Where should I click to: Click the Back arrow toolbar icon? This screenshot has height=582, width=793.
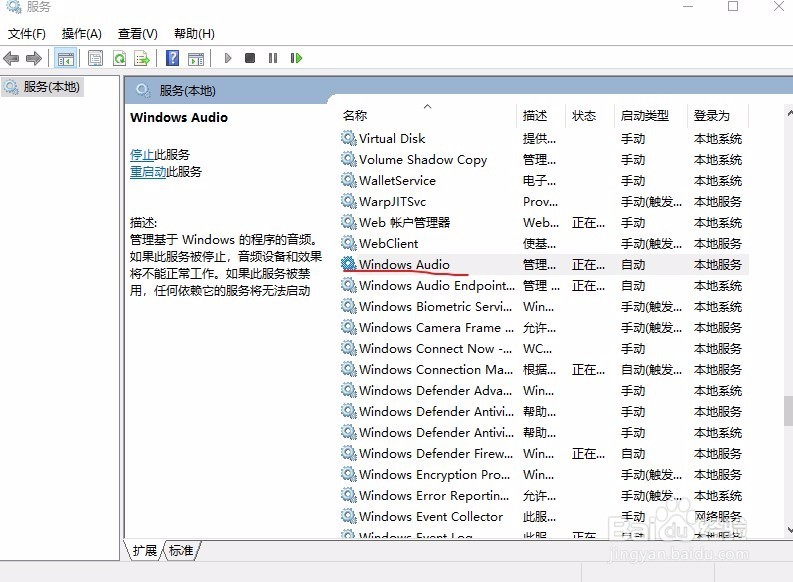(x=11, y=59)
